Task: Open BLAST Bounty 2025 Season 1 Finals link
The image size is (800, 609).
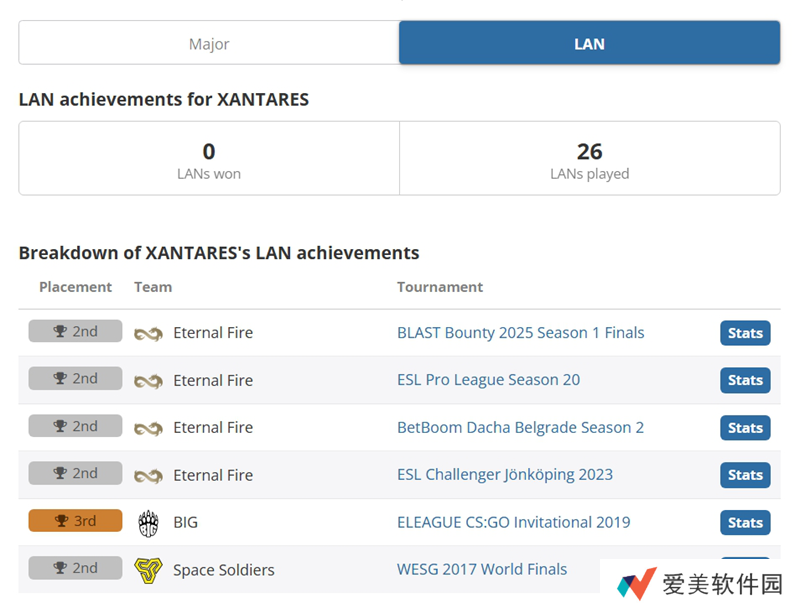Action: pos(520,333)
